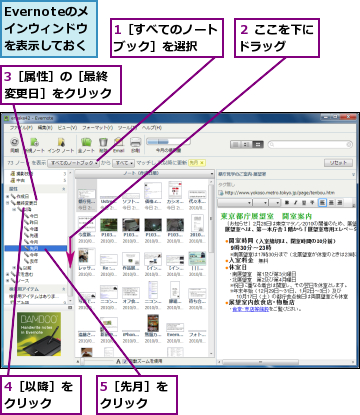Clear the search box with its X icon
Viewport: 360px width, 415px height.
(x=349, y=144)
